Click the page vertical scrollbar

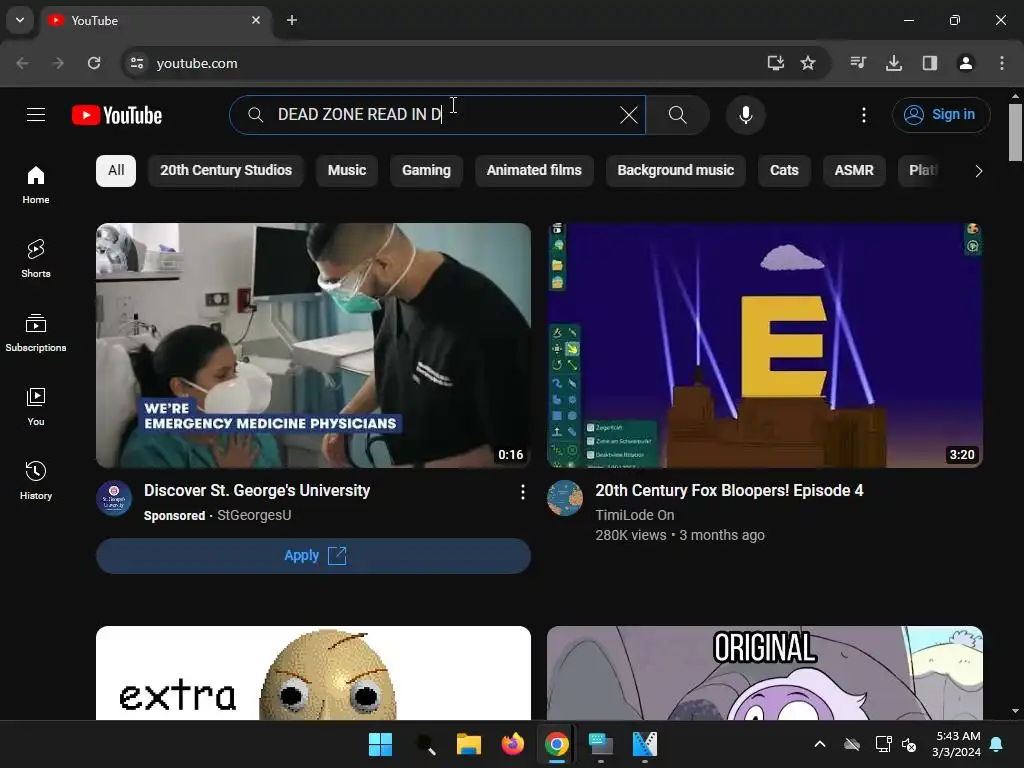[1015, 133]
